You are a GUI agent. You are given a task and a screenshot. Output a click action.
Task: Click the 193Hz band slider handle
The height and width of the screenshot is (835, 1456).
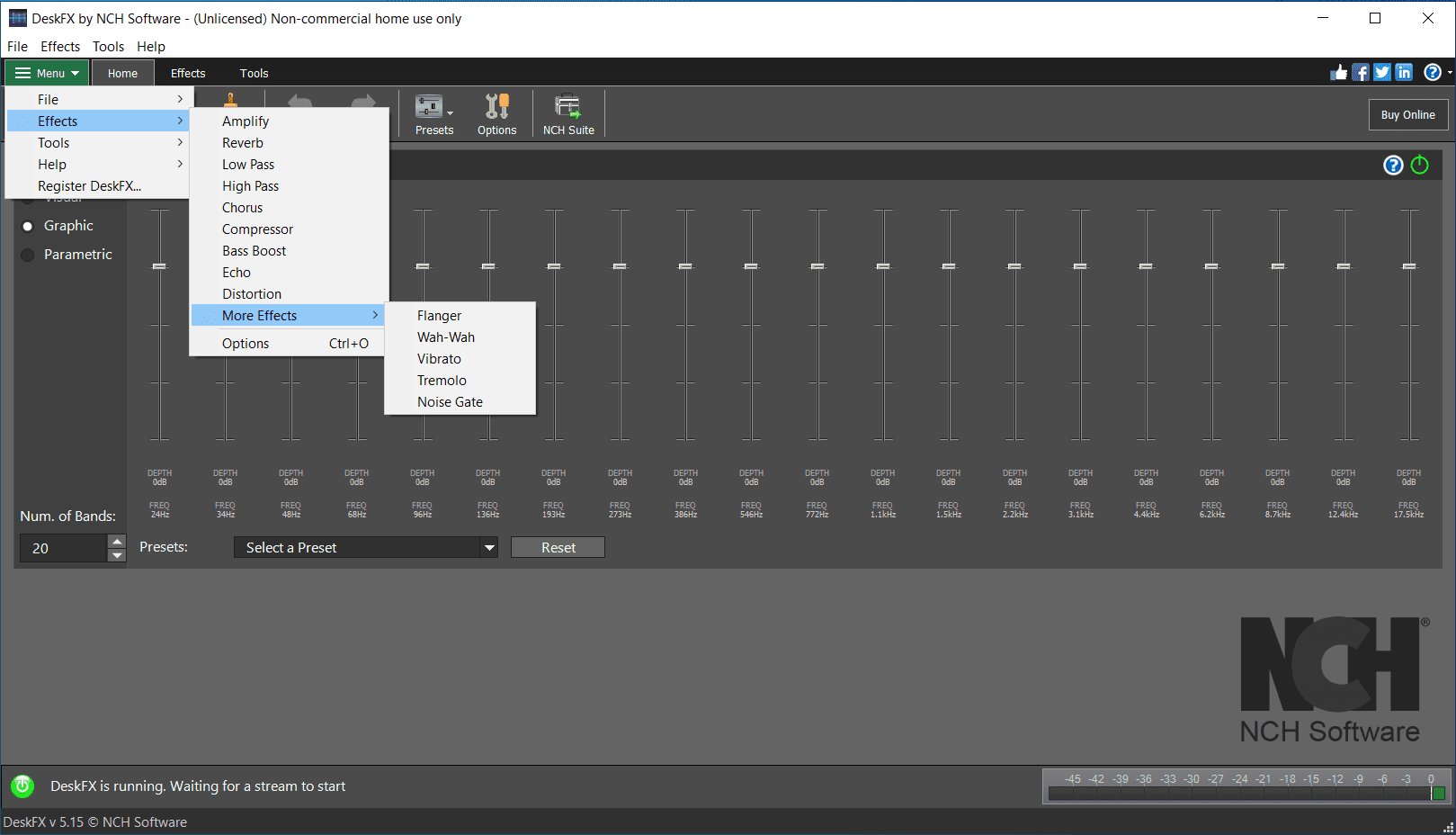pyautogui.click(x=554, y=266)
